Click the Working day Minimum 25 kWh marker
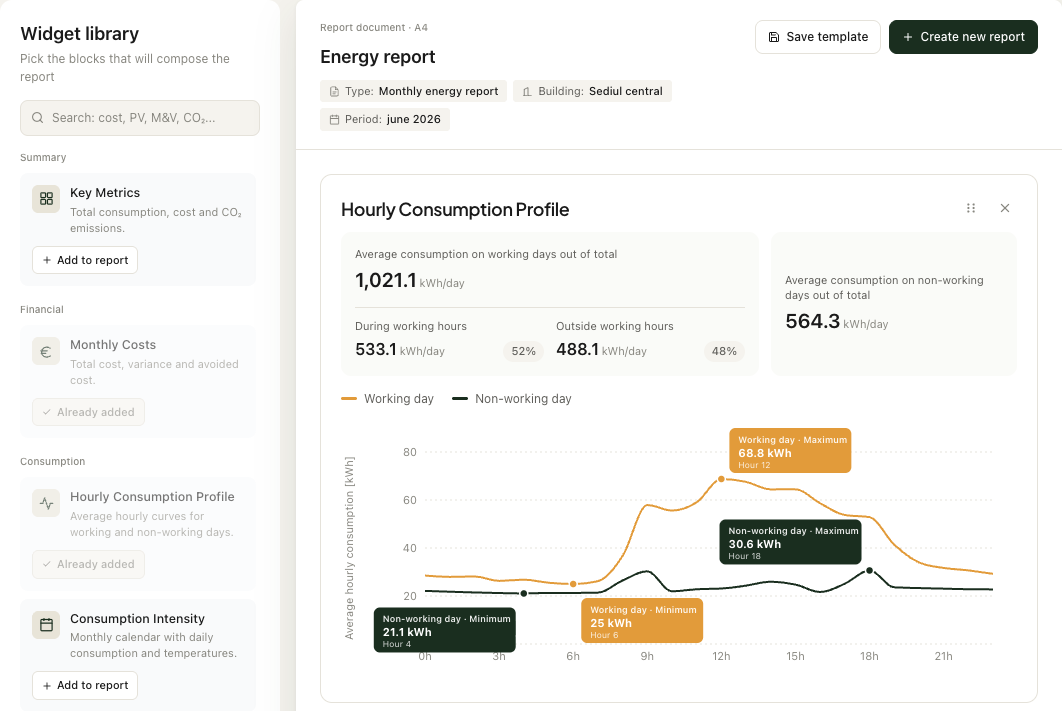 tap(642, 620)
